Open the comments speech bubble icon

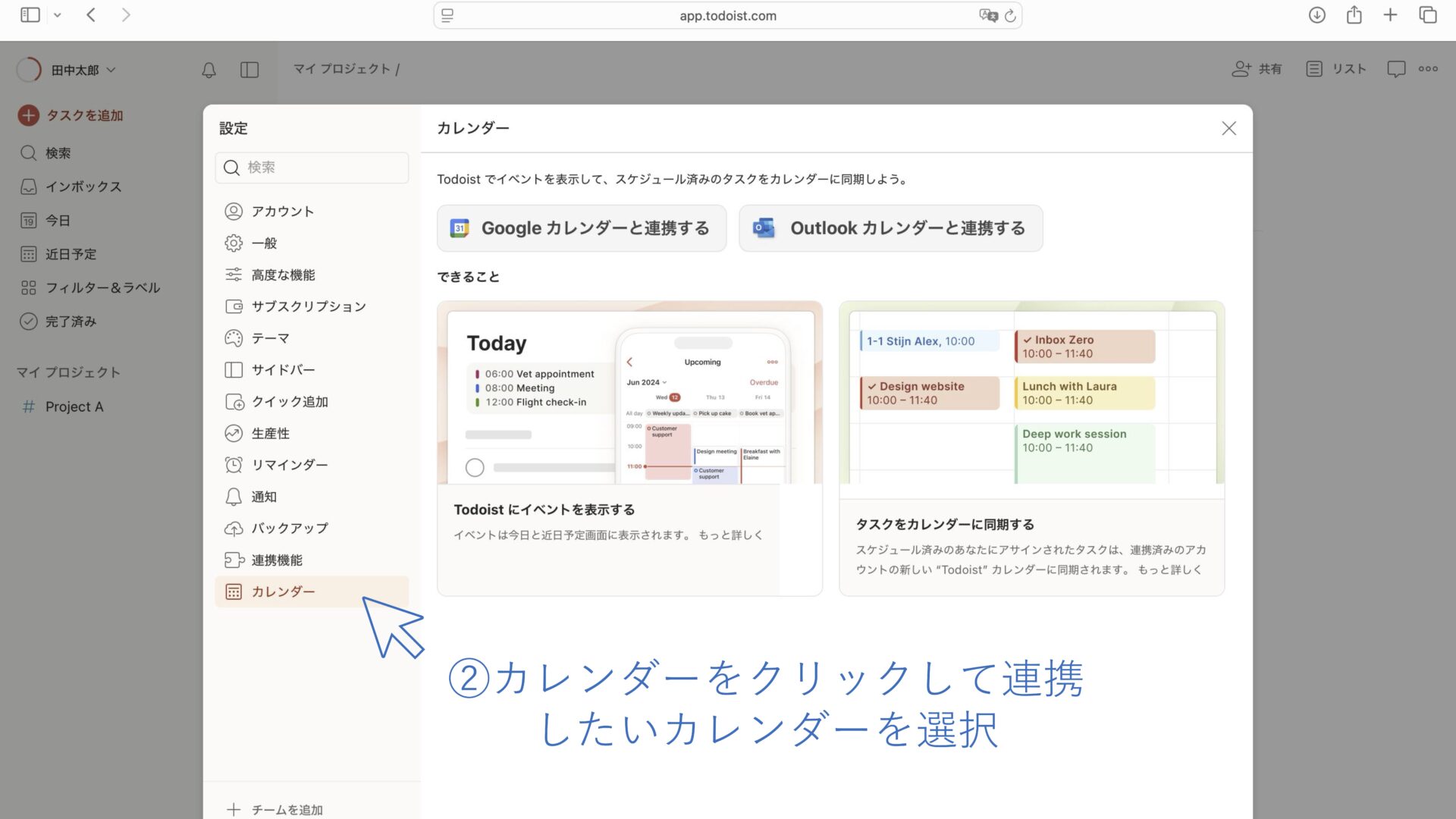tap(1396, 69)
